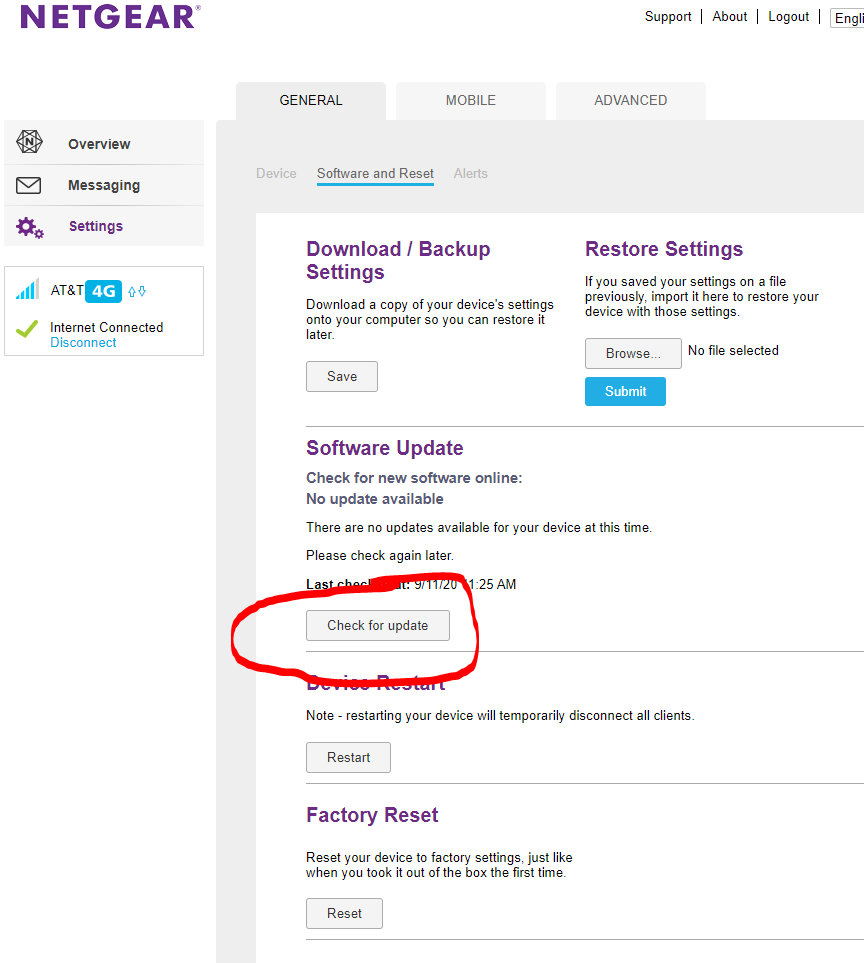The height and width of the screenshot is (963, 864).
Task: Click the green connected checkmark icon
Action: click(27, 329)
